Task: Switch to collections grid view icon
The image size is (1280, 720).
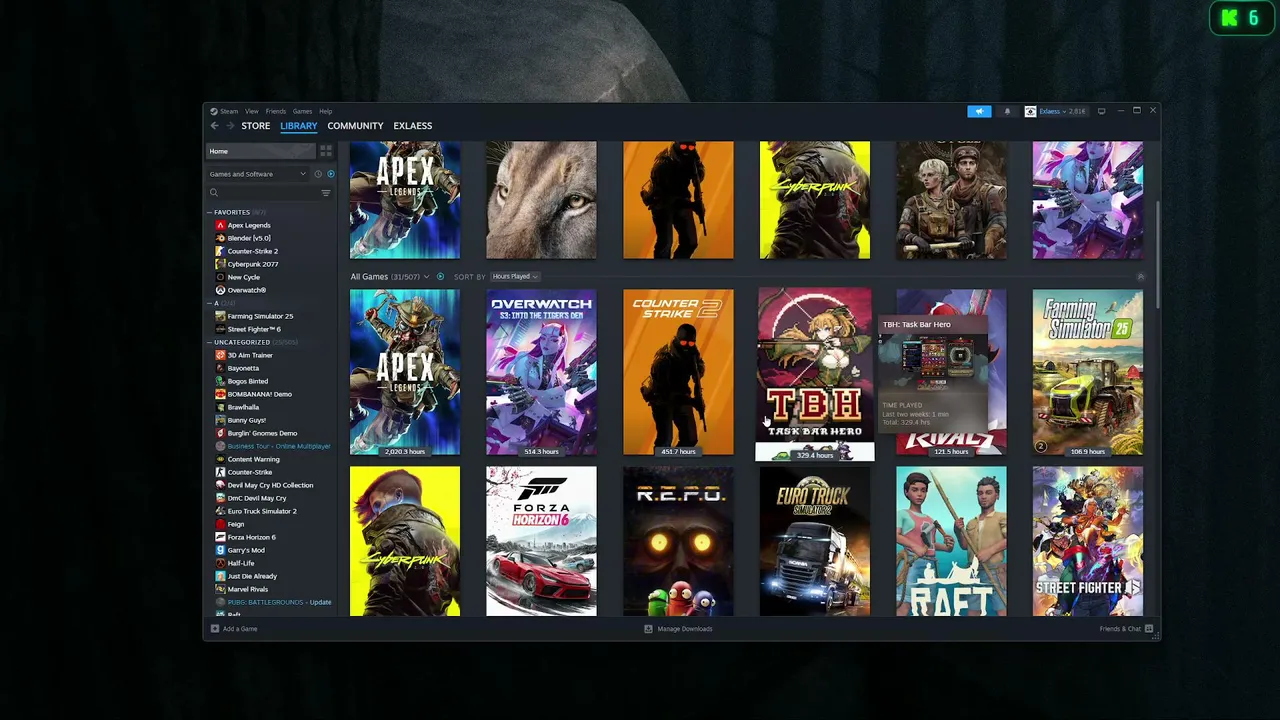Action: tap(325, 151)
